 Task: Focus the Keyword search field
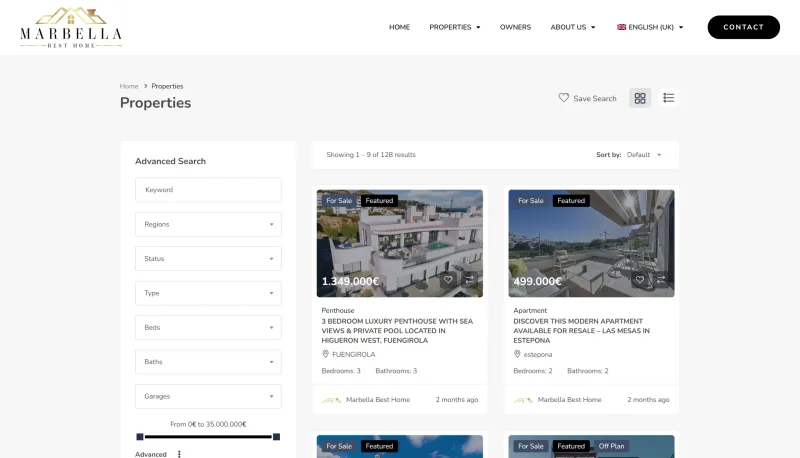tap(208, 190)
